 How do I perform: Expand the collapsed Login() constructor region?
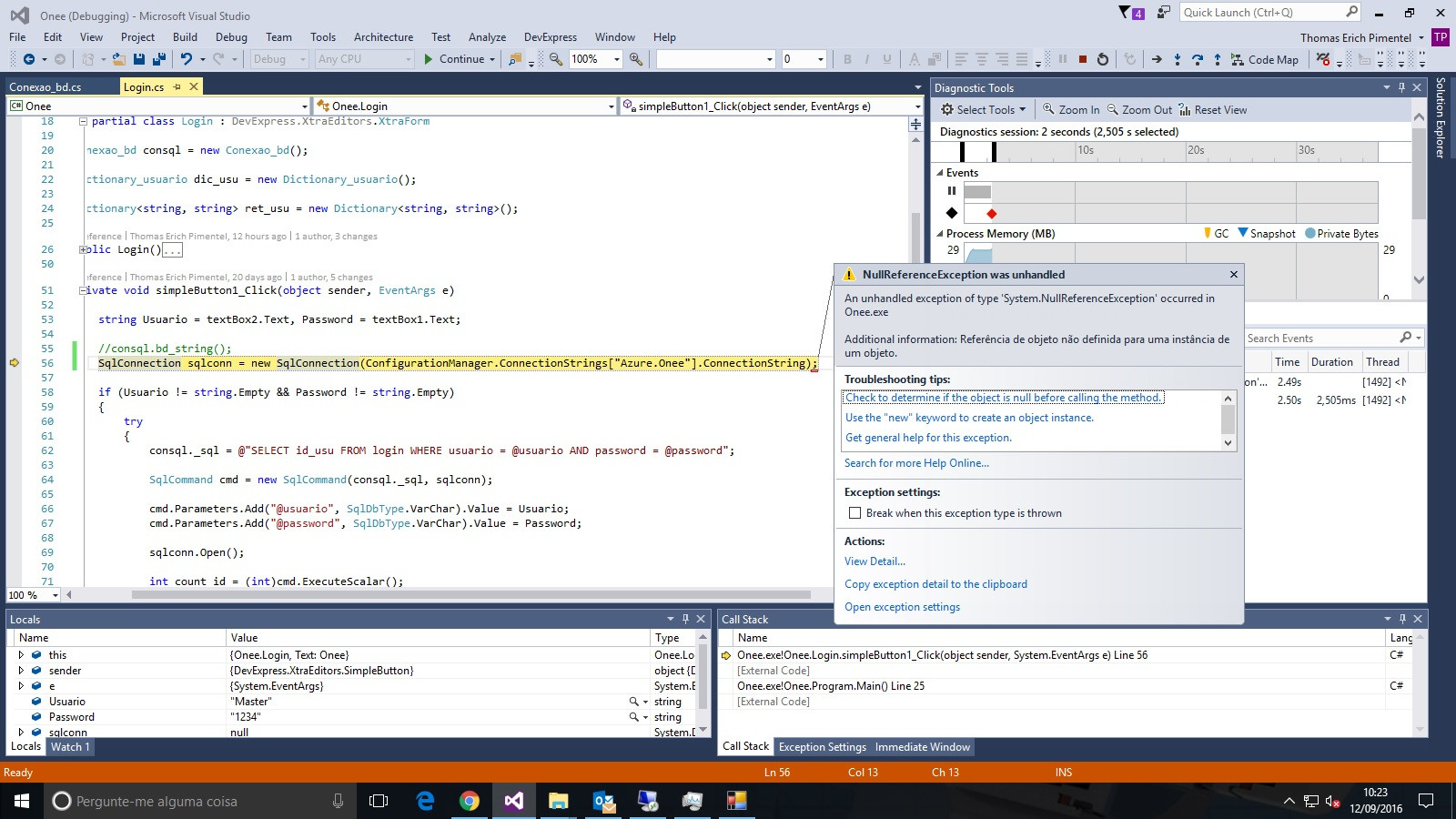point(83,249)
